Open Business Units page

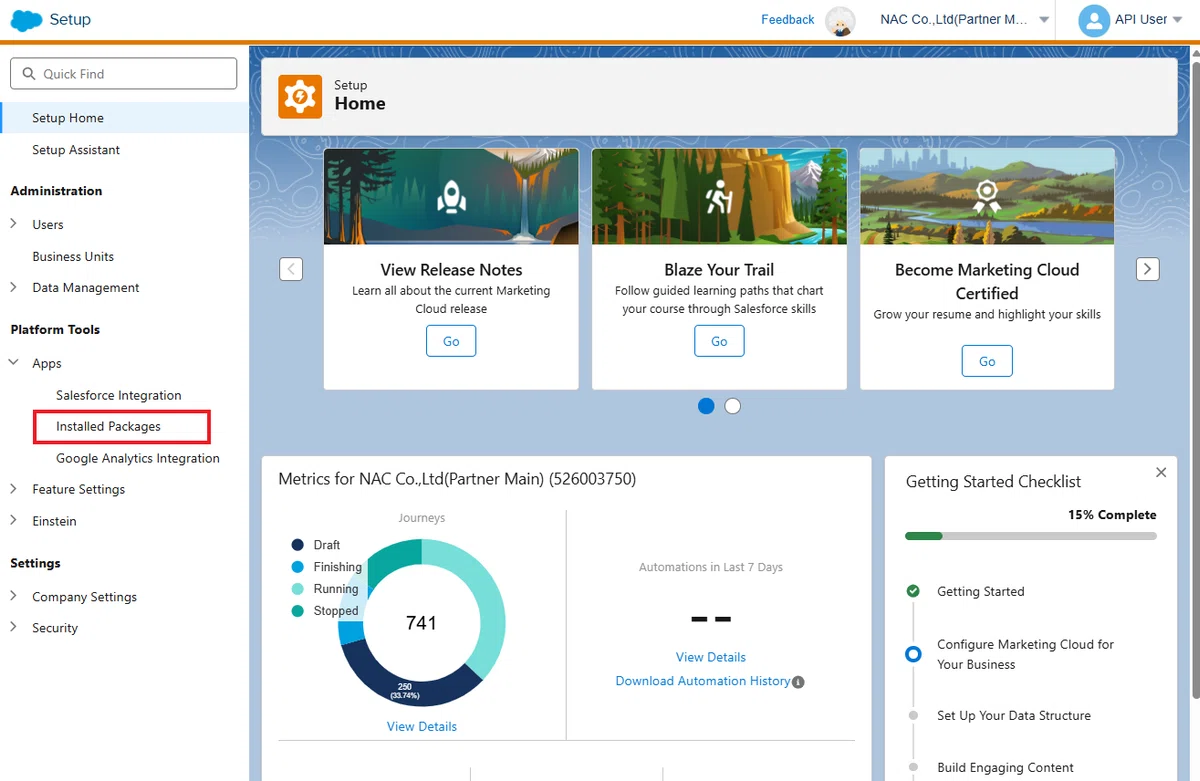pos(73,256)
